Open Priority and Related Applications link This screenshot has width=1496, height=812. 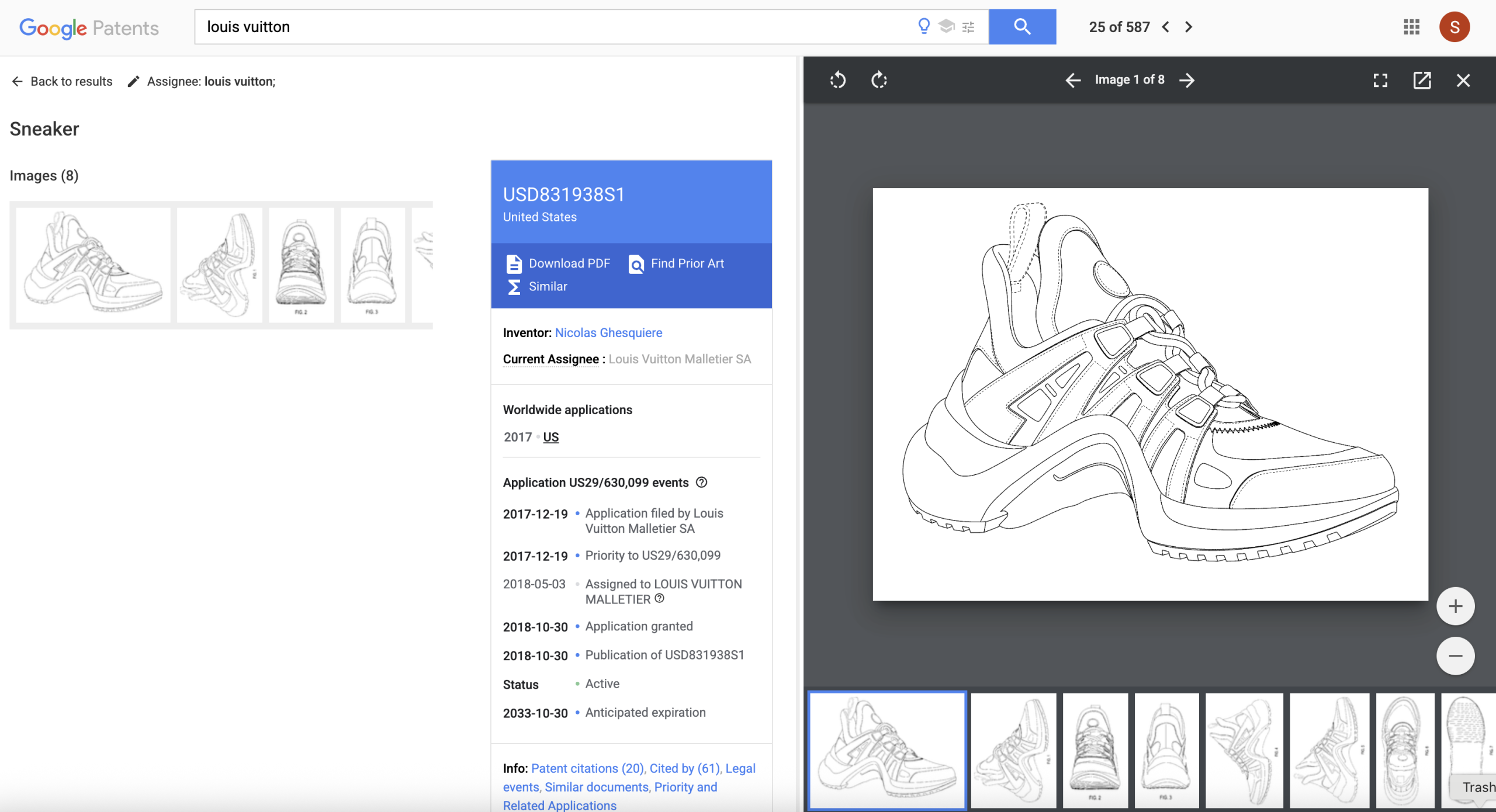tap(610, 796)
